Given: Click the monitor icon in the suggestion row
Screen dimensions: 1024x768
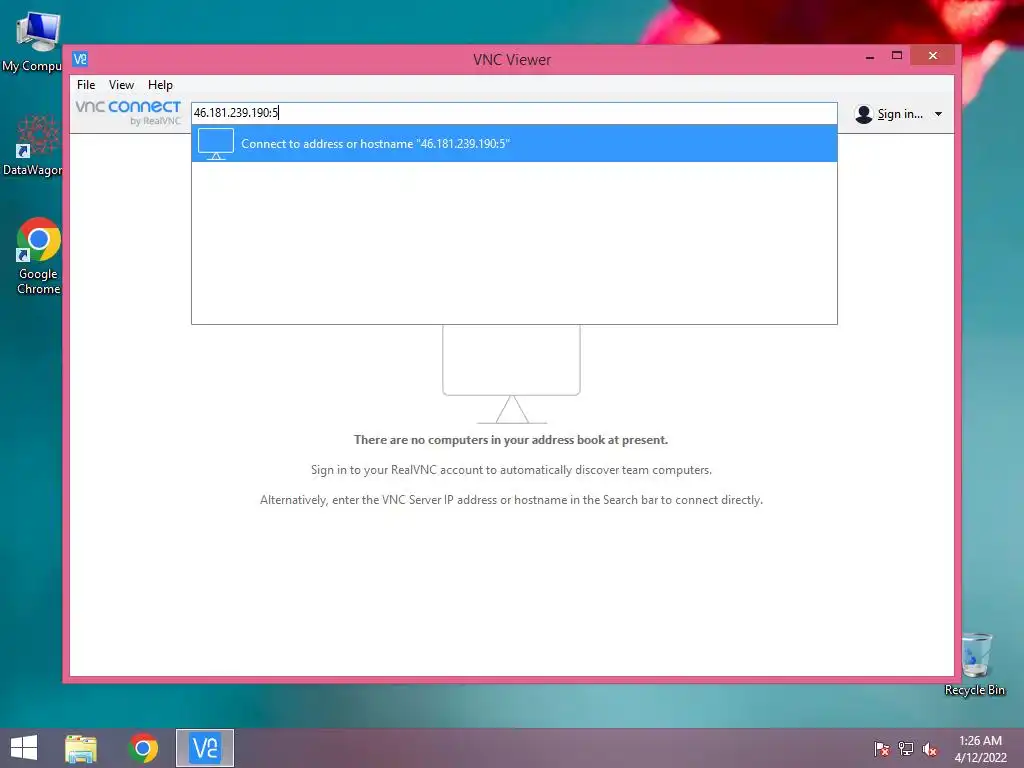Looking at the screenshot, I should point(216,144).
